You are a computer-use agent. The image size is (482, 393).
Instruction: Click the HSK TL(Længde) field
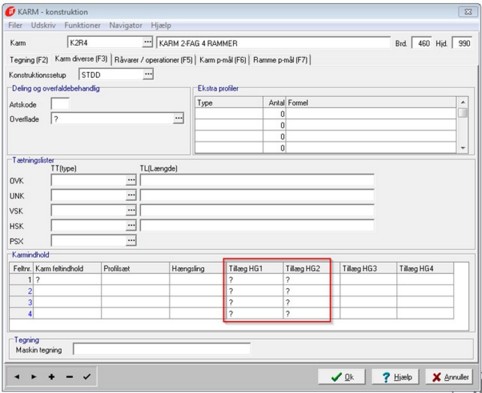(257, 226)
